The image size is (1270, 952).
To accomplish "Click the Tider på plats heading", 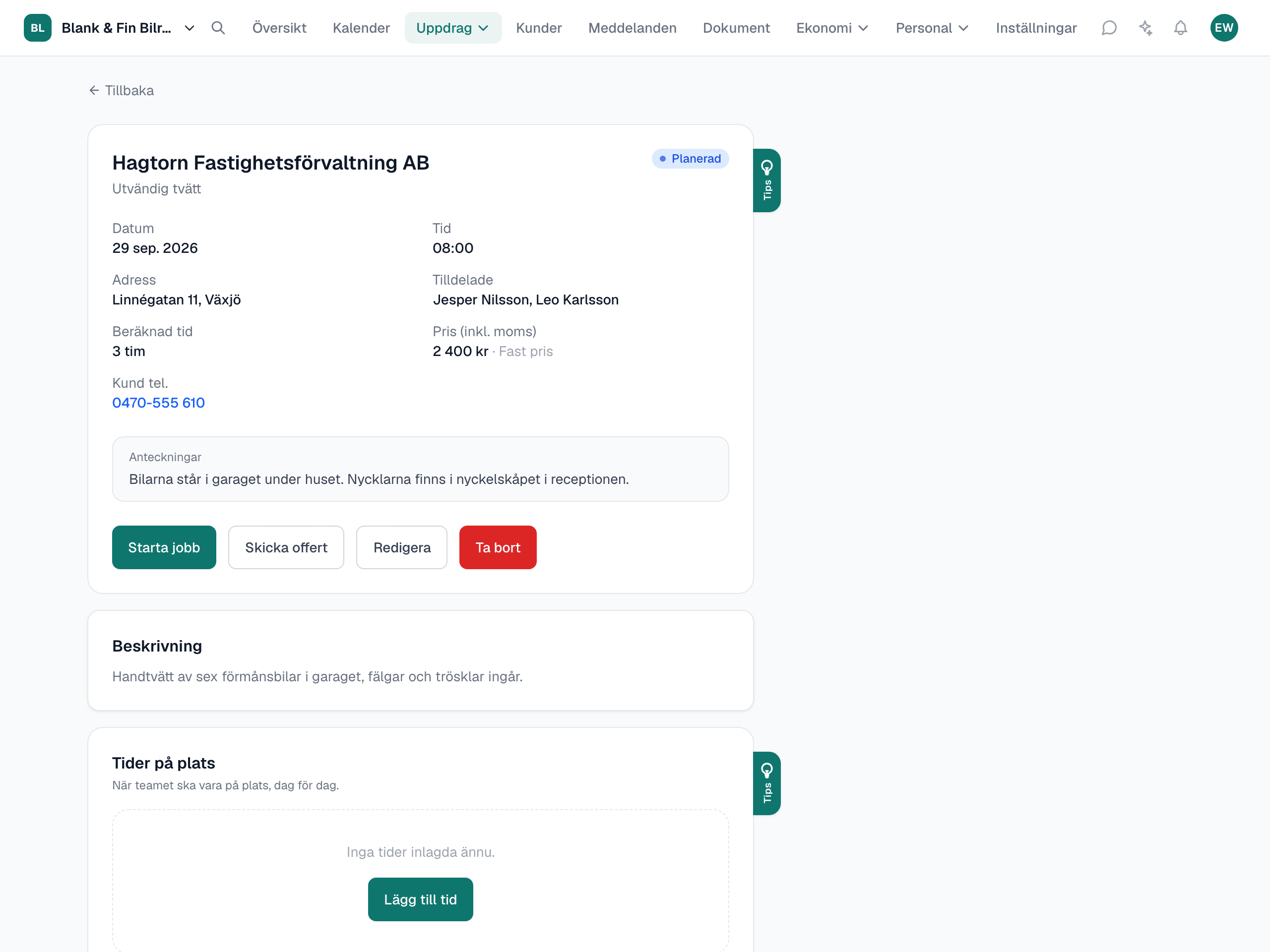I will pos(163,763).
